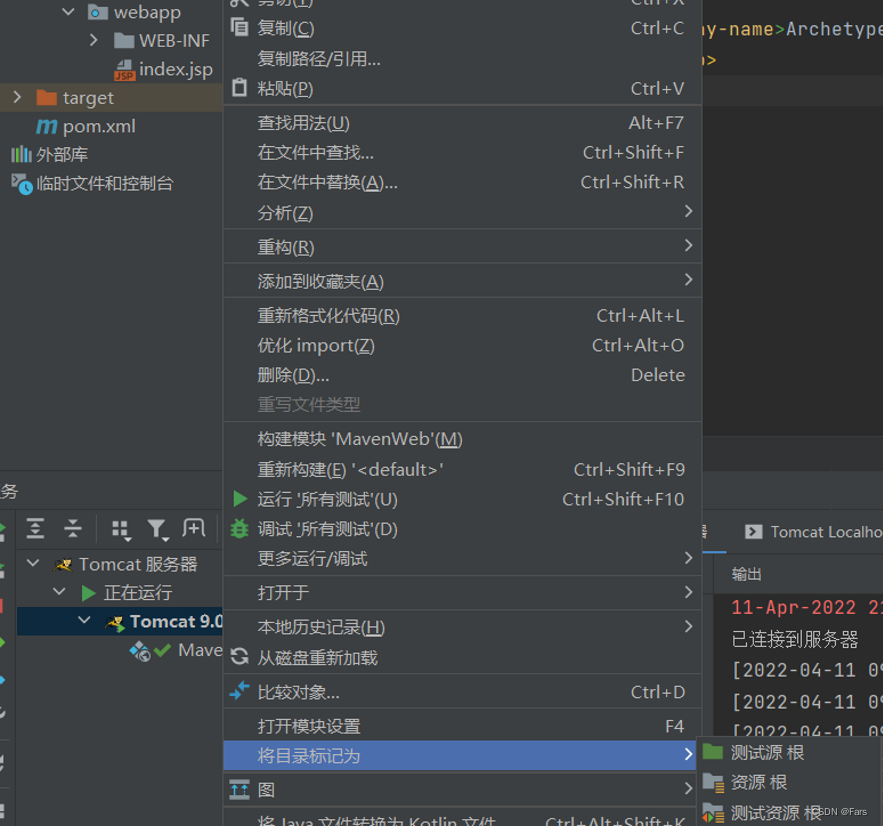
Task: Click the Expand All icon in Services toolbar
Action: tap(35, 528)
